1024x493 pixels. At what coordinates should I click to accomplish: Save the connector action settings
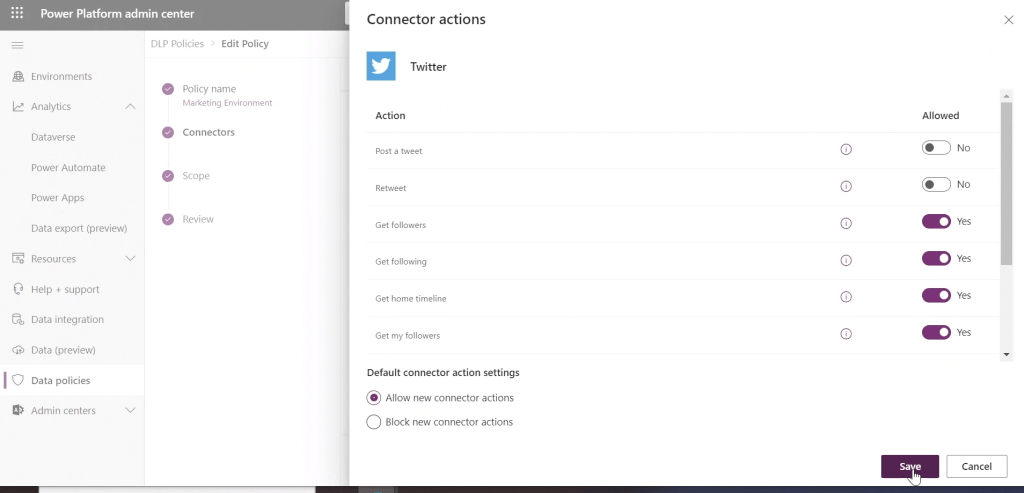click(x=909, y=467)
